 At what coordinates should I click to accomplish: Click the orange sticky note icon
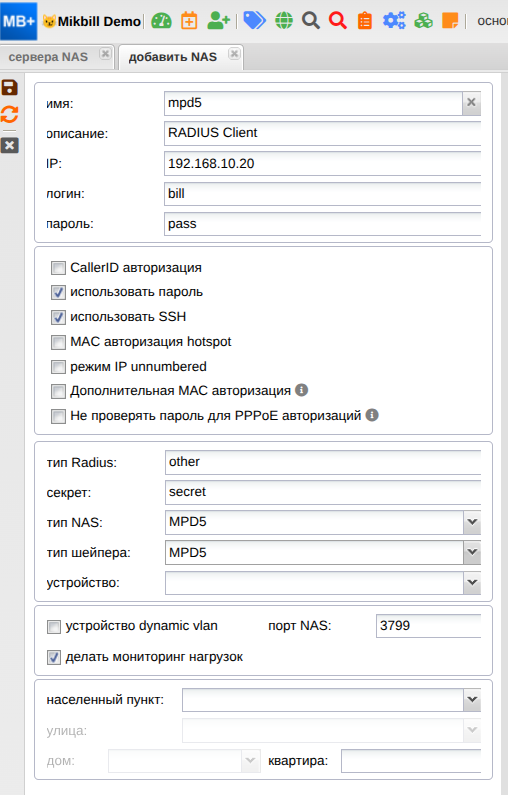click(450, 21)
